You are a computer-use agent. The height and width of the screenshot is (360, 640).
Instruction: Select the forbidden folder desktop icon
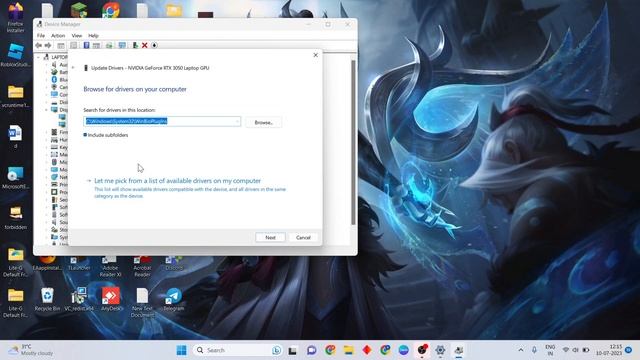click(16, 218)
